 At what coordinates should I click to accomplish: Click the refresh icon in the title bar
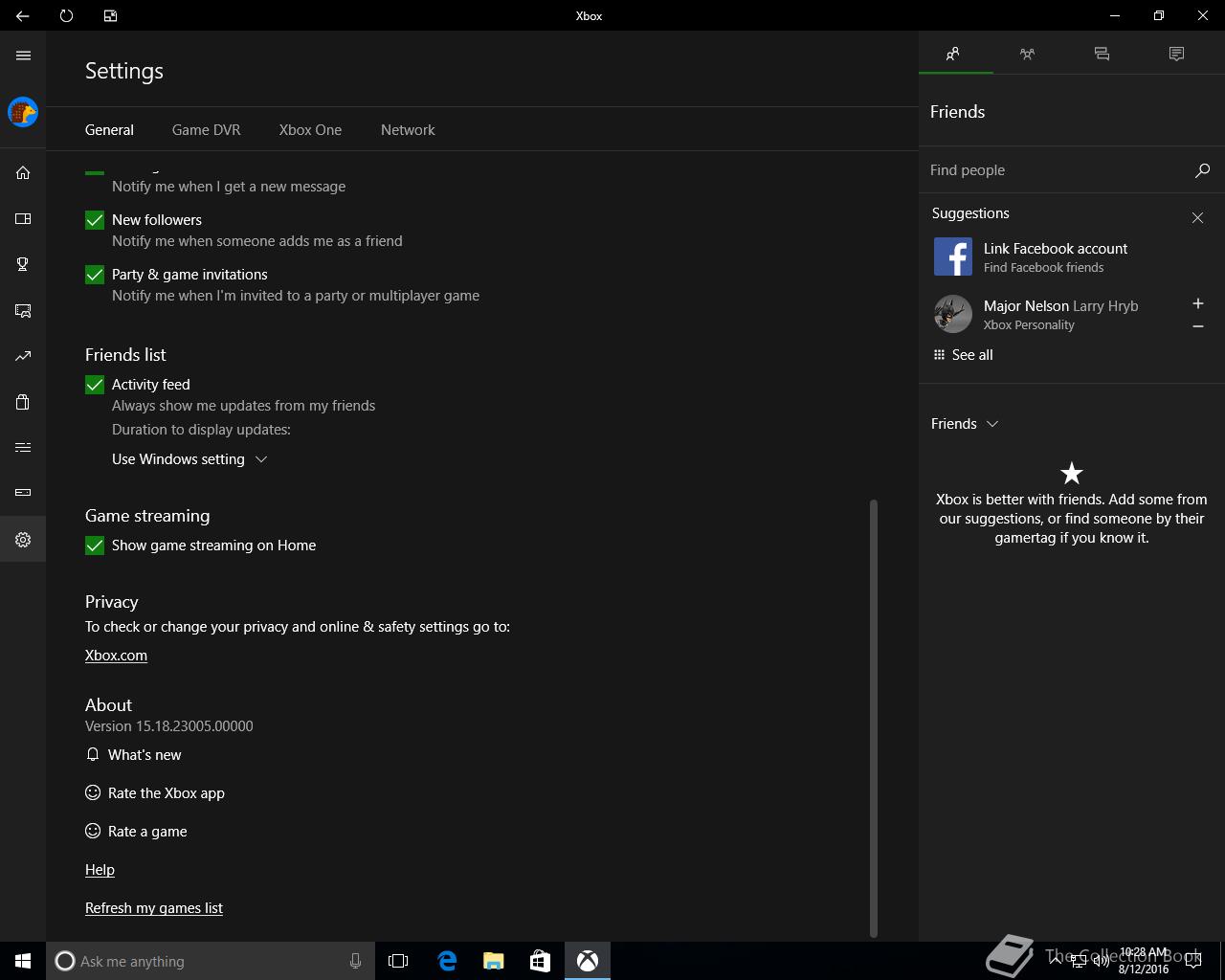tap(66, 15)
